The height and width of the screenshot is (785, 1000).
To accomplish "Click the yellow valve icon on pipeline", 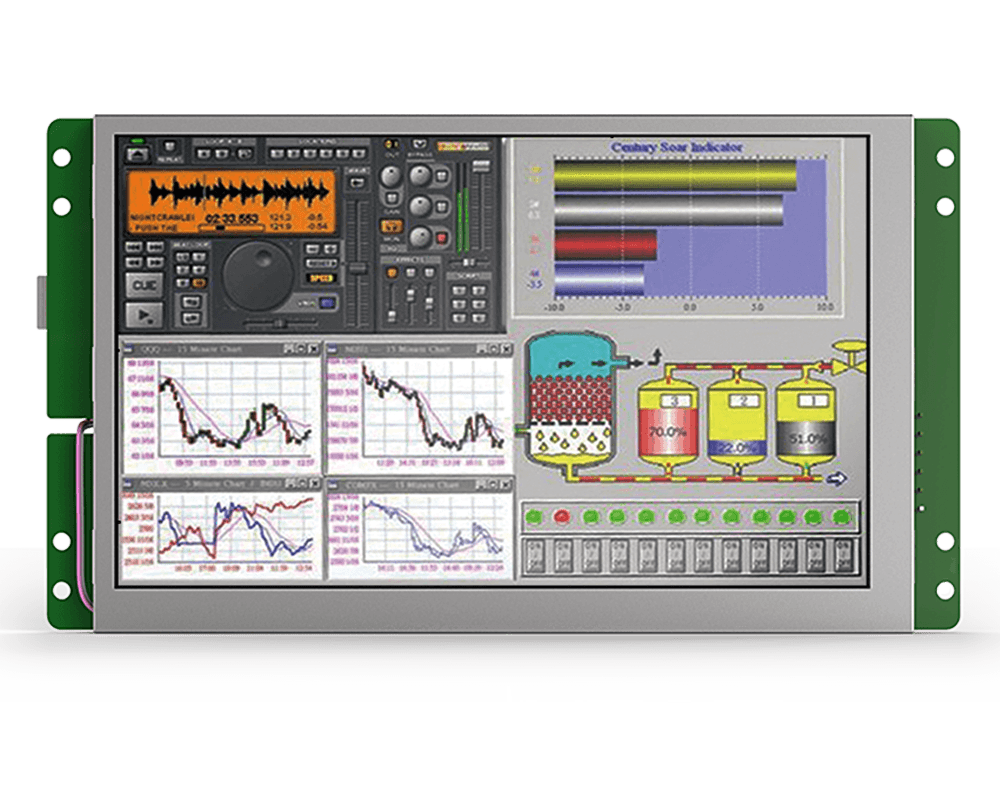I will point(850,359).
